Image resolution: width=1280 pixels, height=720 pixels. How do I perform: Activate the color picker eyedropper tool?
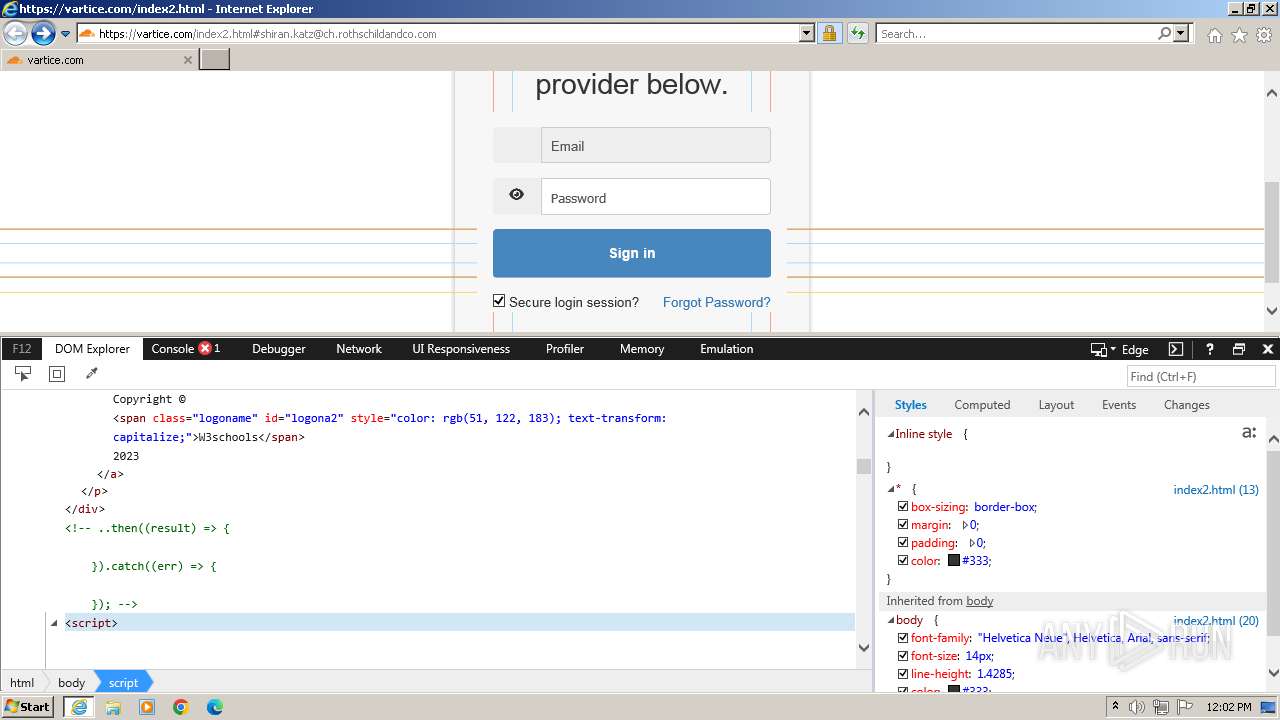(91, 374)
